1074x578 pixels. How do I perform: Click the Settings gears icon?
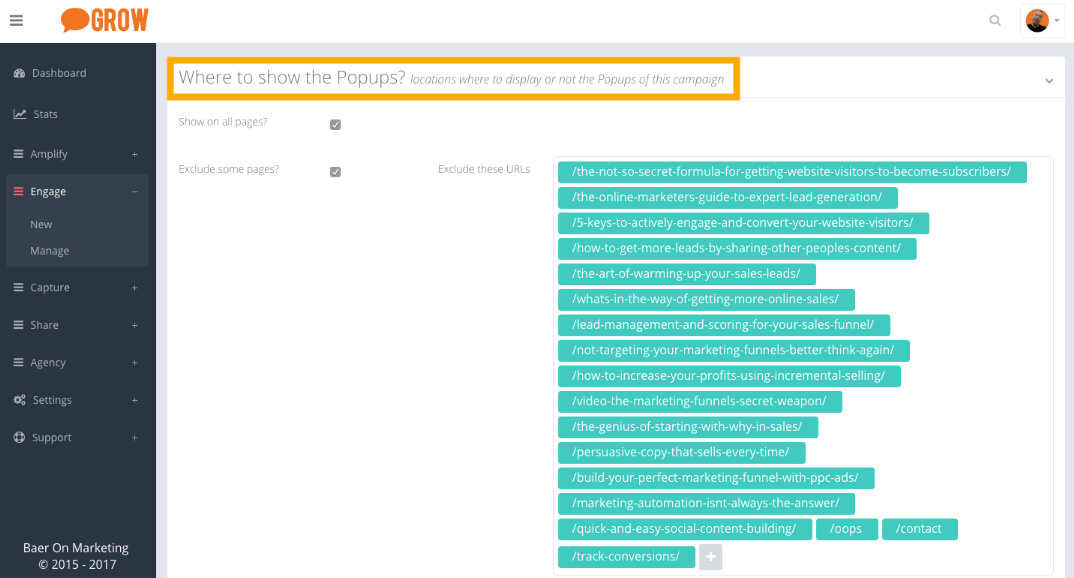point(19,400)
